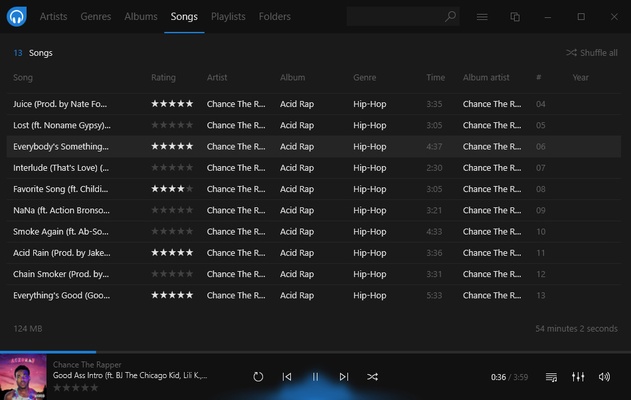631x400 pixels.
Task: Click the headphone app logo
Action: [16, 16]
